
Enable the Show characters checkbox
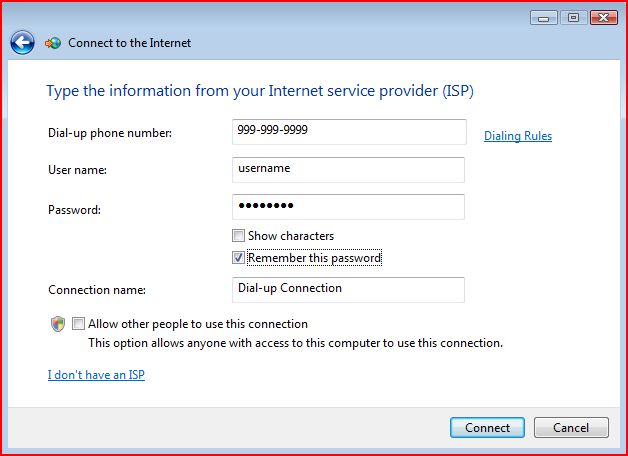pos(238,236)
